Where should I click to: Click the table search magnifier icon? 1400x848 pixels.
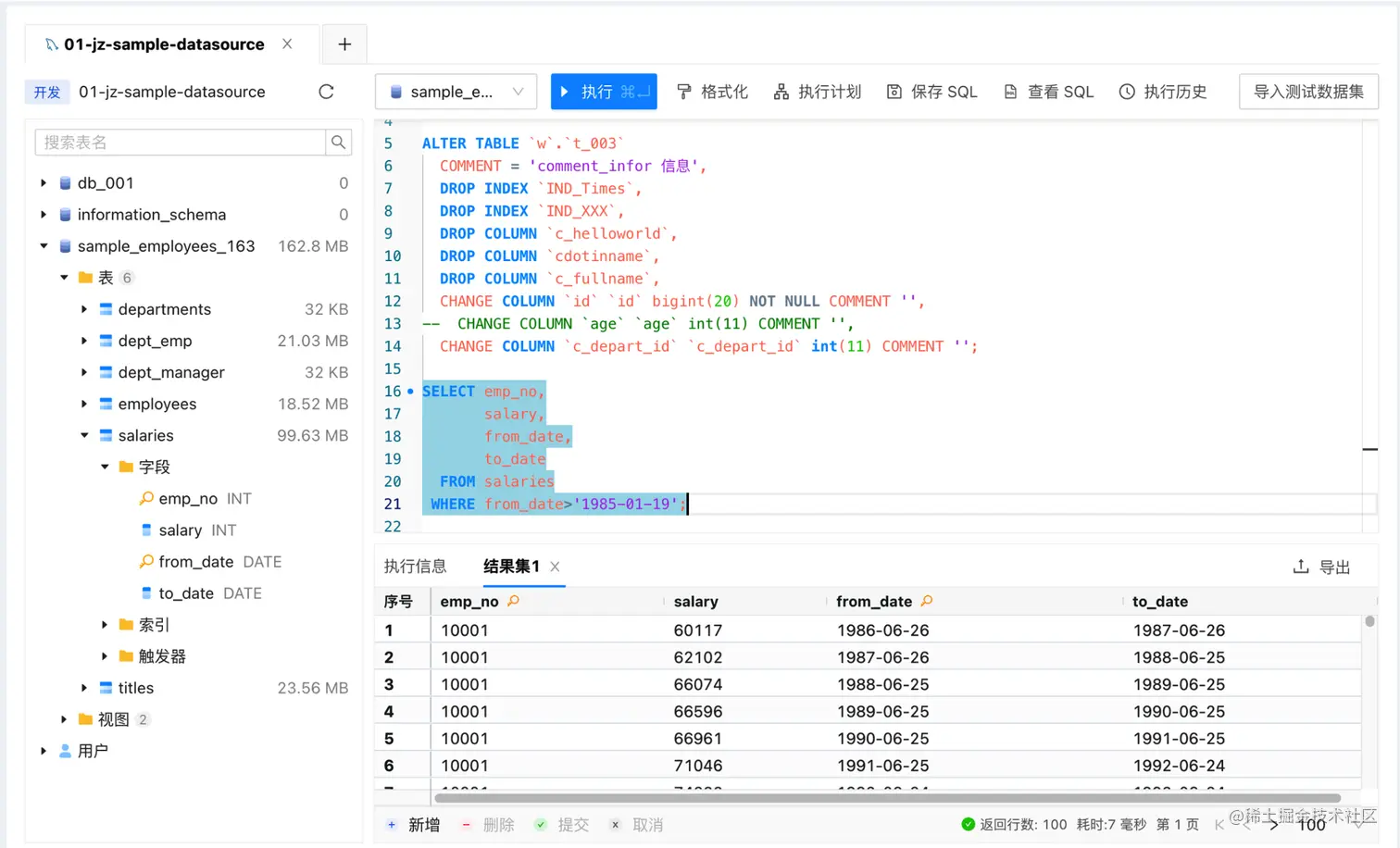[x=339, y=143]
